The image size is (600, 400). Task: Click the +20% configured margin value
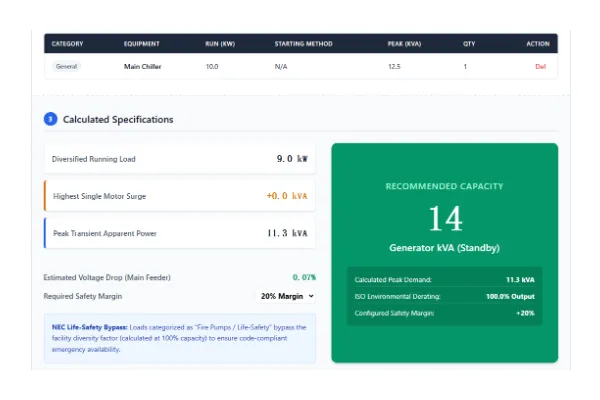[525, 313]
